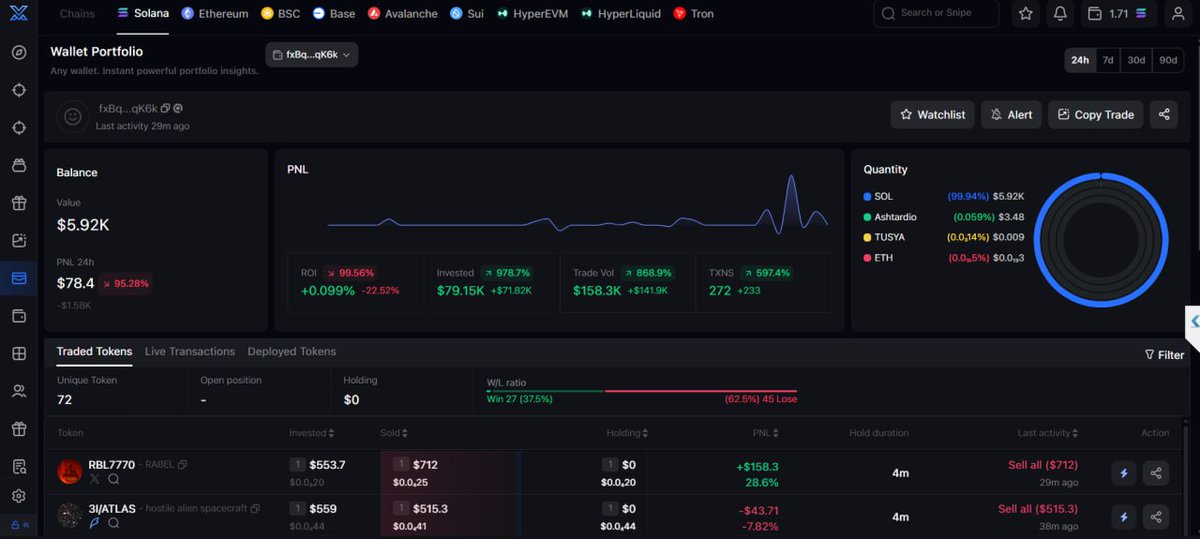Viewport: 1200px width, 539px height.
Task: Select the 30d time range
Action: tap(1136, 60)
